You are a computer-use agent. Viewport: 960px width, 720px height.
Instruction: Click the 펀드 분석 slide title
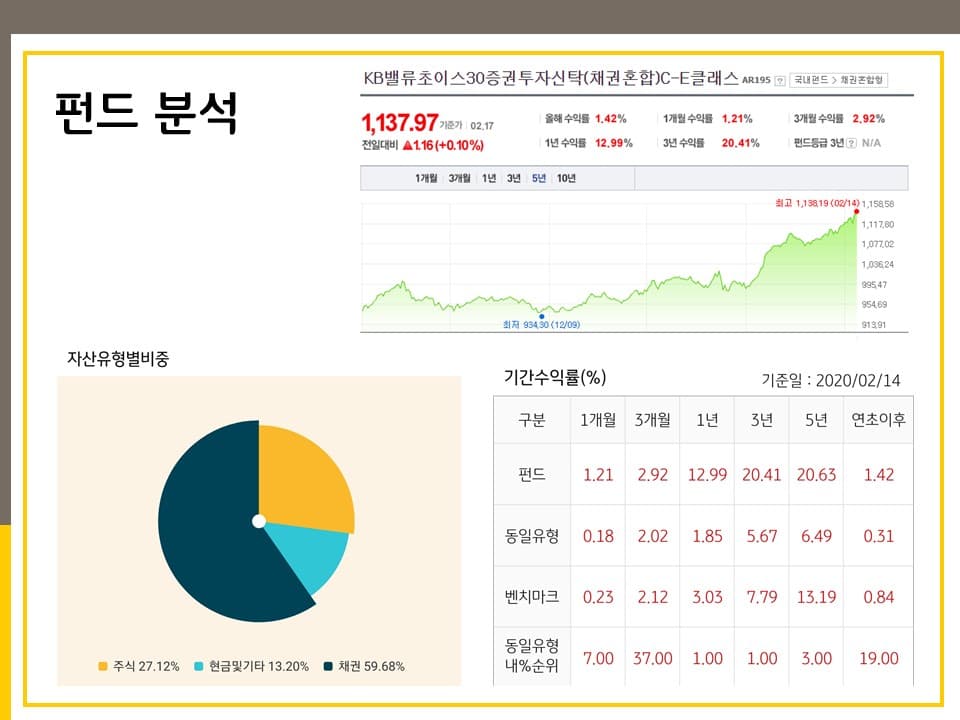click(x=146, y=113)
